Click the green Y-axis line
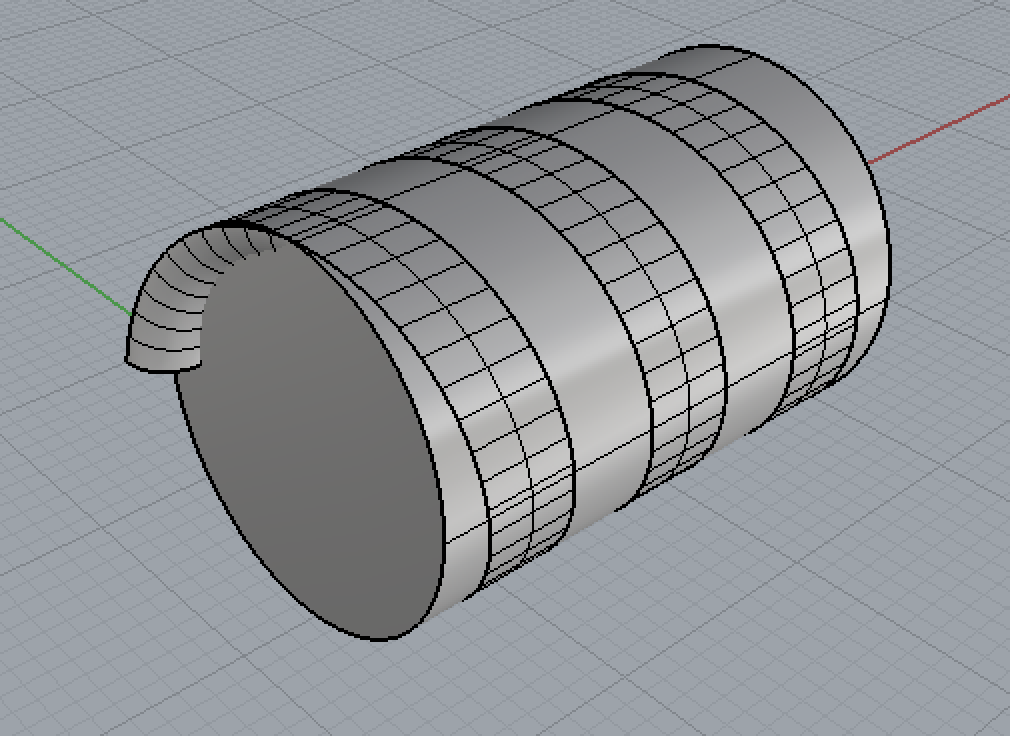The height and width of the screenshot is (736, 1010). click(x=60, y=258)
